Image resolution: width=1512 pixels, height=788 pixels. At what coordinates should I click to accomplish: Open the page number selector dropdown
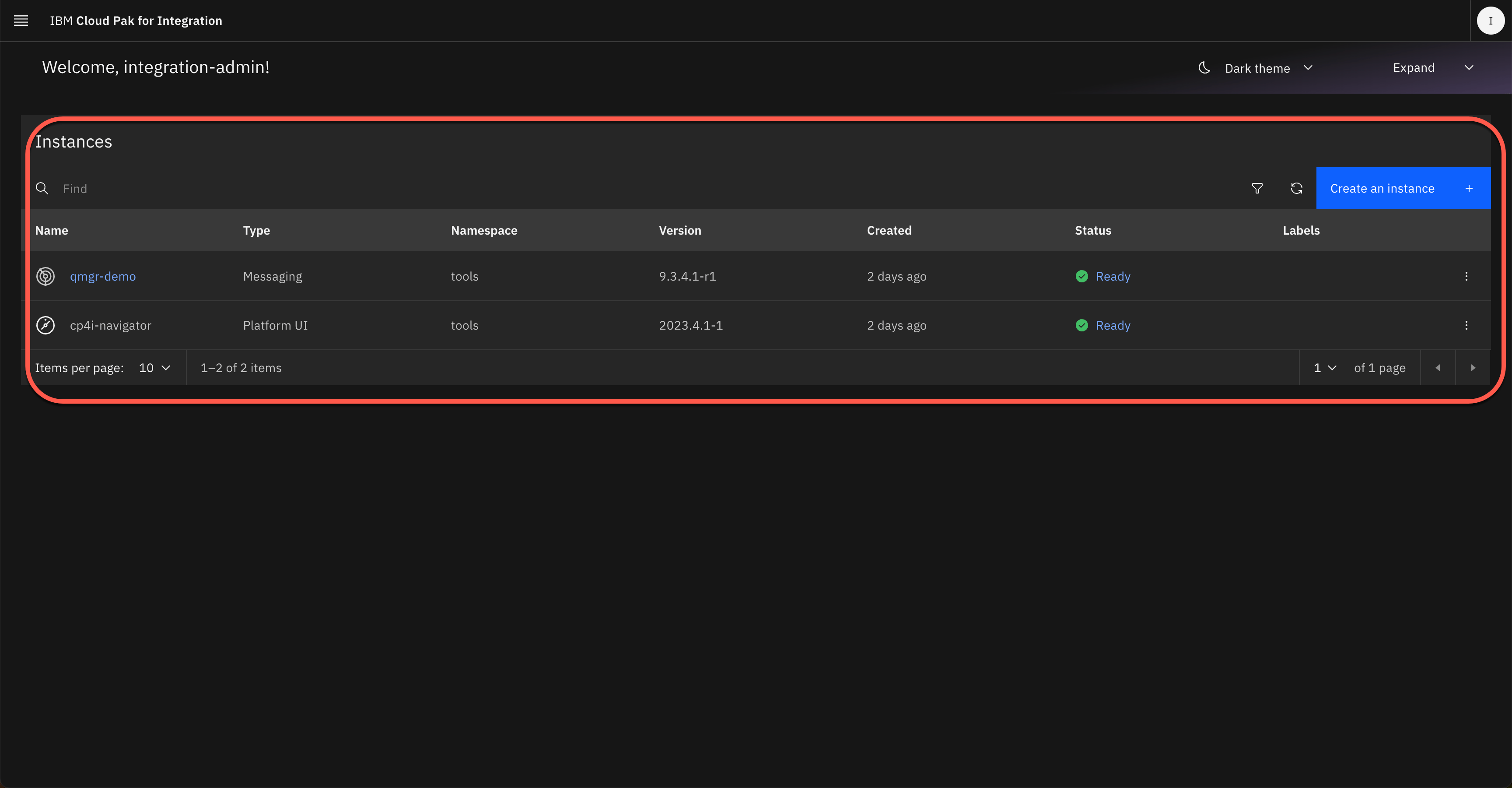coord(1323,368)
